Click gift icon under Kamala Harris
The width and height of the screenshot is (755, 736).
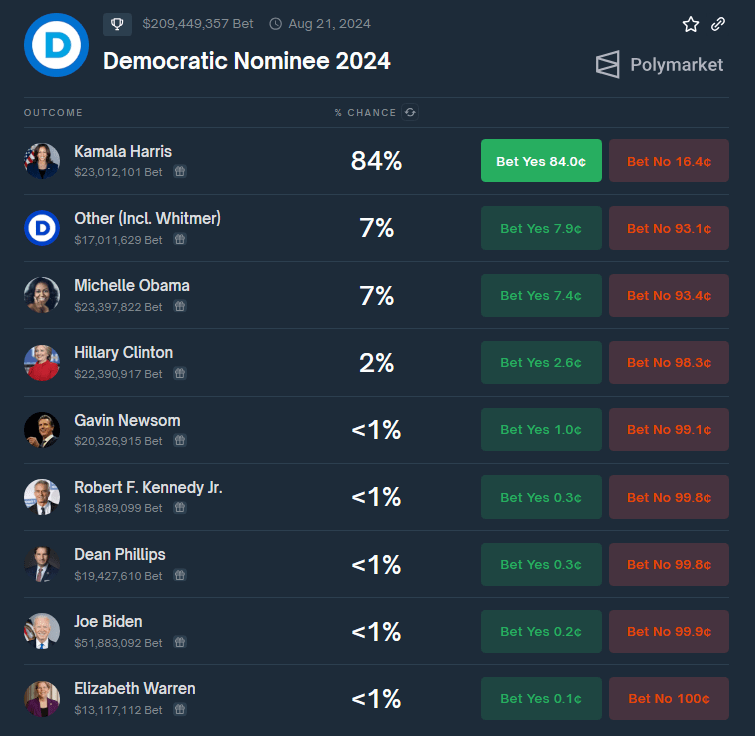tap(180, 172)
